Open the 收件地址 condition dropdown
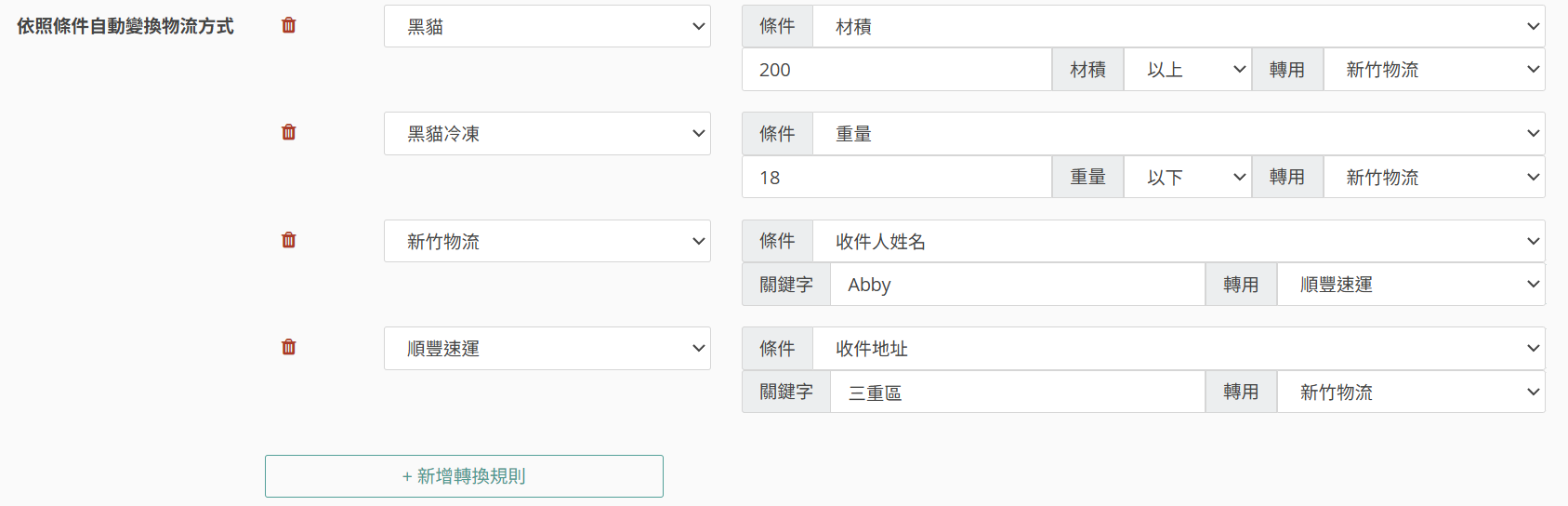 point(1178,349)
